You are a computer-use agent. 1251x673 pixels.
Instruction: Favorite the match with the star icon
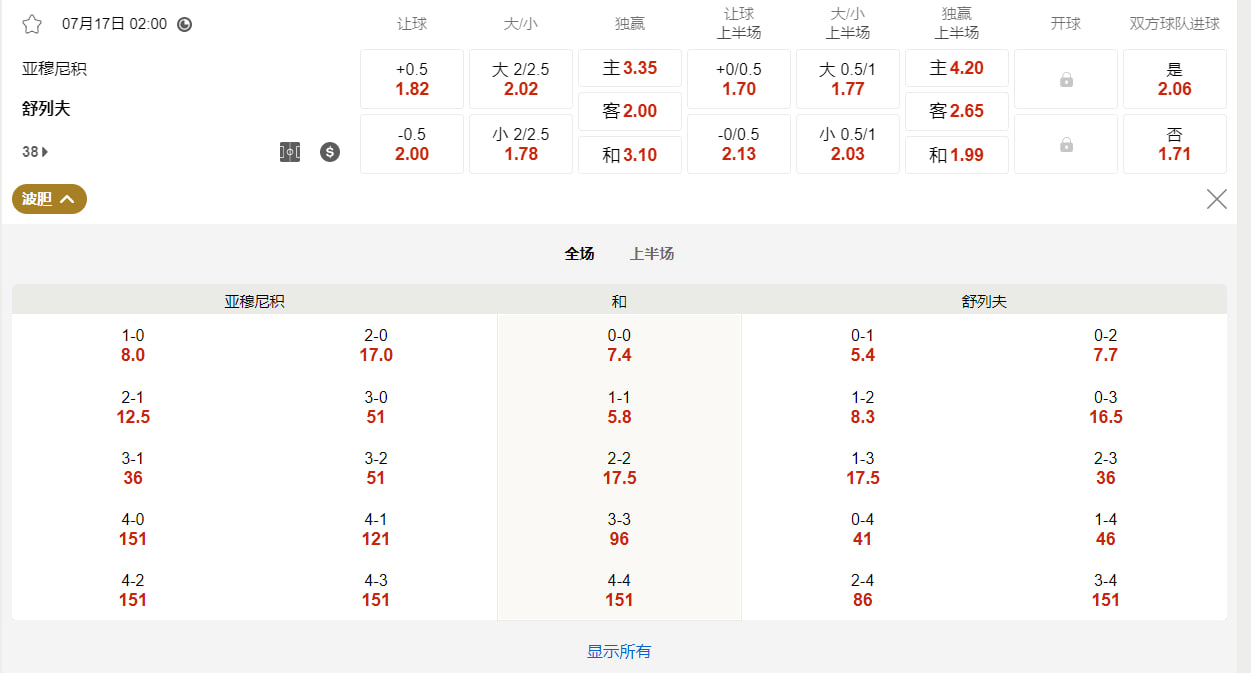[x=32, y=24]
